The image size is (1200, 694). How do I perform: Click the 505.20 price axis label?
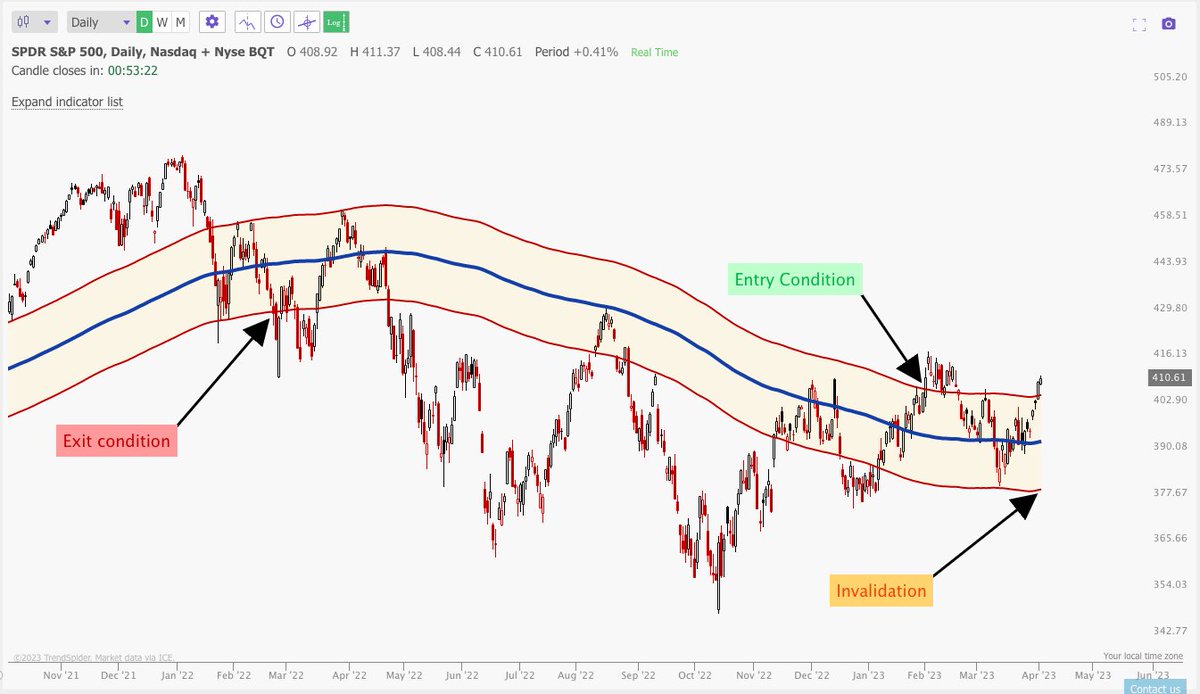tap(1168, 77)
